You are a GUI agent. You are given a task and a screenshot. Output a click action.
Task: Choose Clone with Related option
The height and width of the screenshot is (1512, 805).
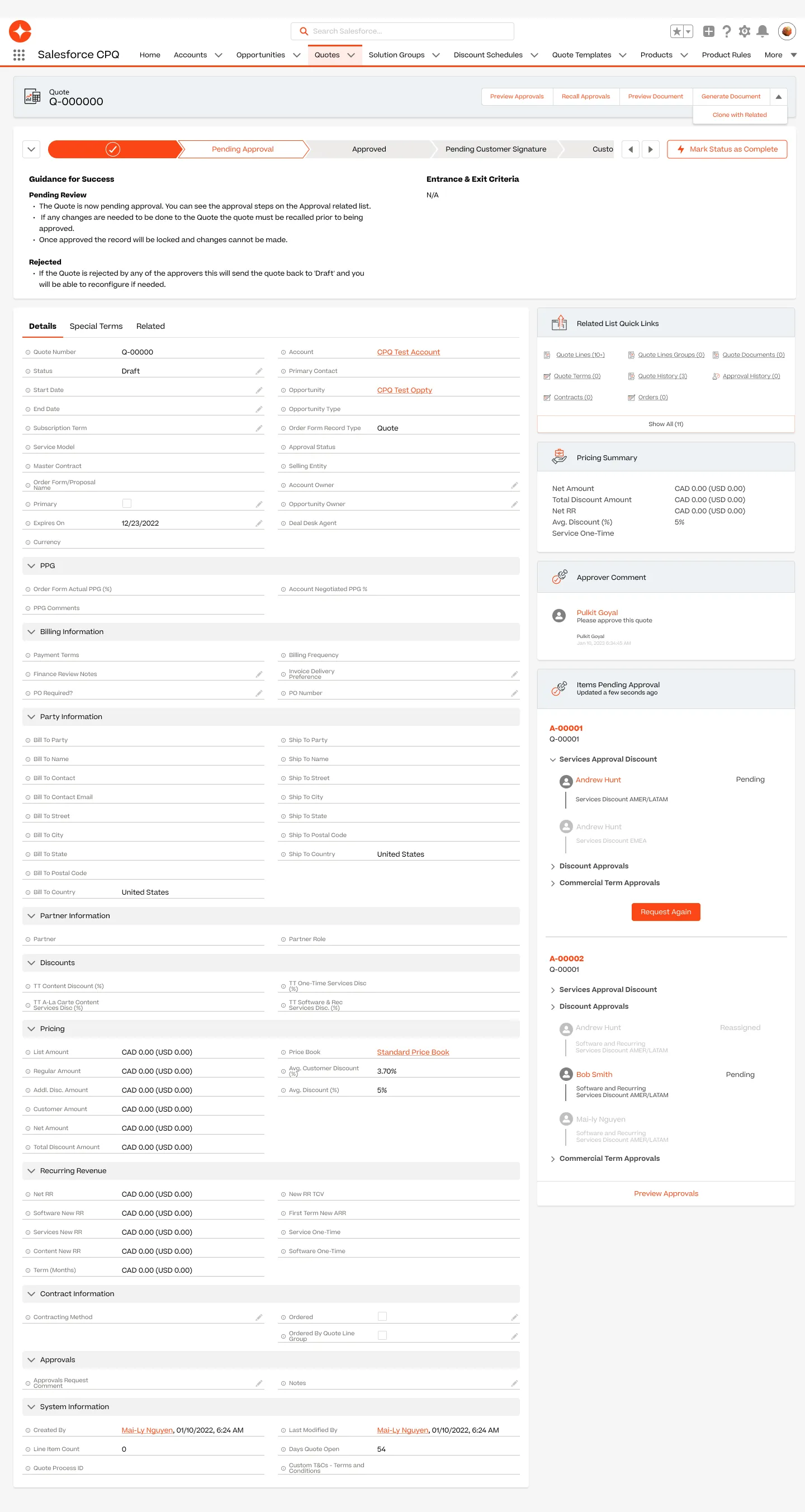point(739,115)
